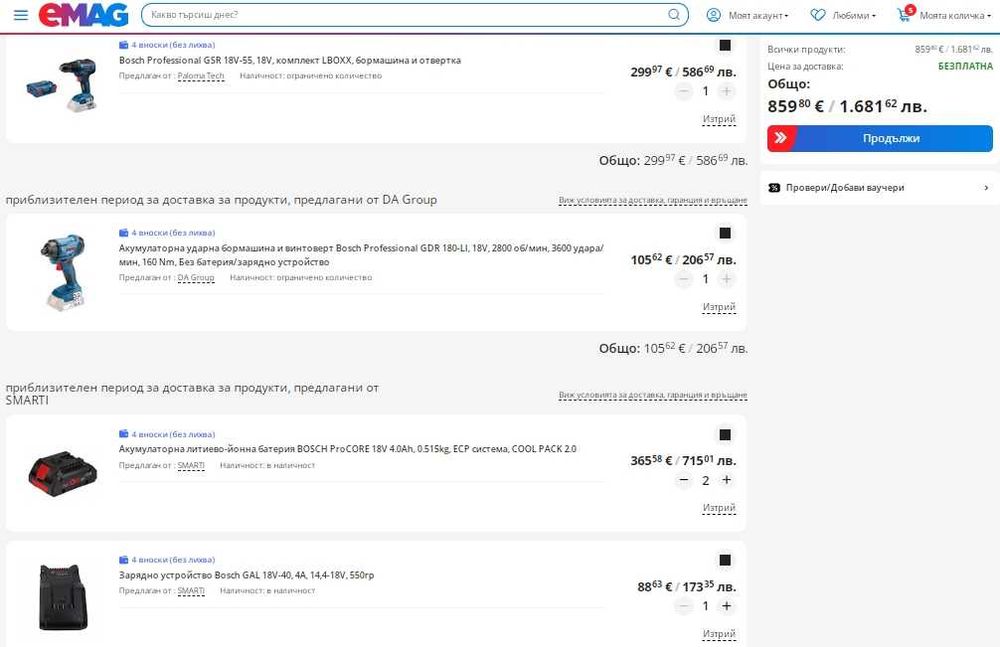The width and height of the screenshot is (1000, 647).
Task: View SMARTI delivery and warranty conditions
Action: pos(652,395)
